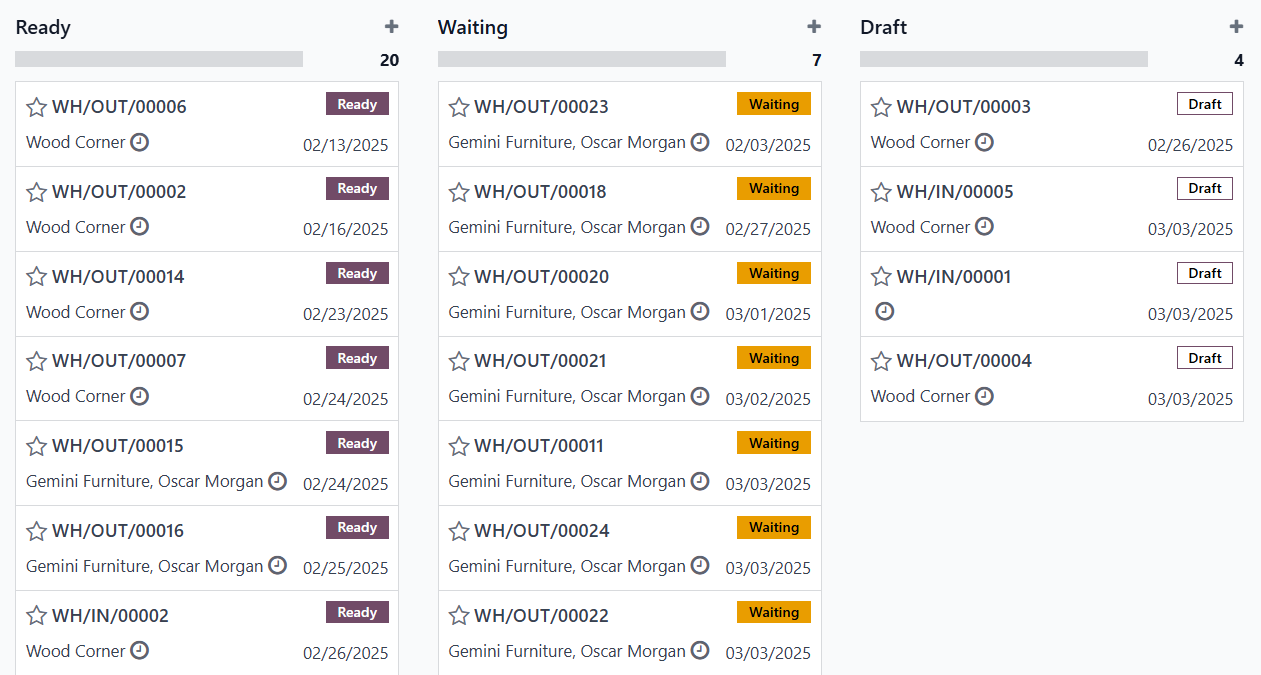Mark WH/OUT/00018 as favorite
Image resolution: width=1261 pixels, height=675 pixels.
(459, 192)
